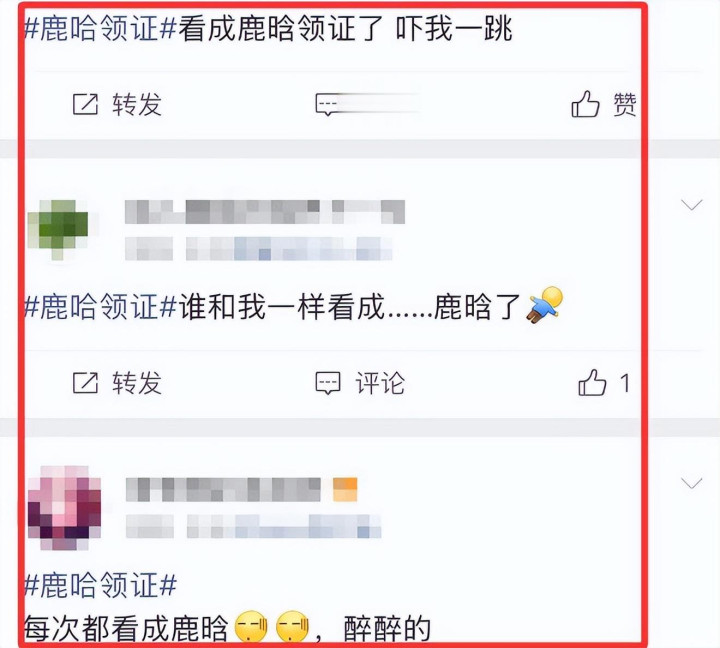Like the first post with thumbs-up icon
Viewport: 720px width, 648px height.
[585, 104]
